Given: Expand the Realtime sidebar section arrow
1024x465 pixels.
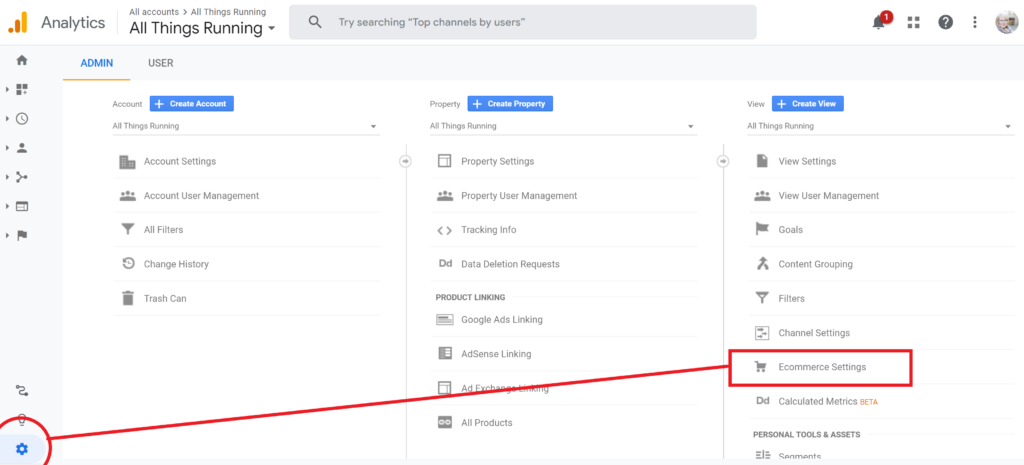Looking at the screenshot, I should [7, 119].
